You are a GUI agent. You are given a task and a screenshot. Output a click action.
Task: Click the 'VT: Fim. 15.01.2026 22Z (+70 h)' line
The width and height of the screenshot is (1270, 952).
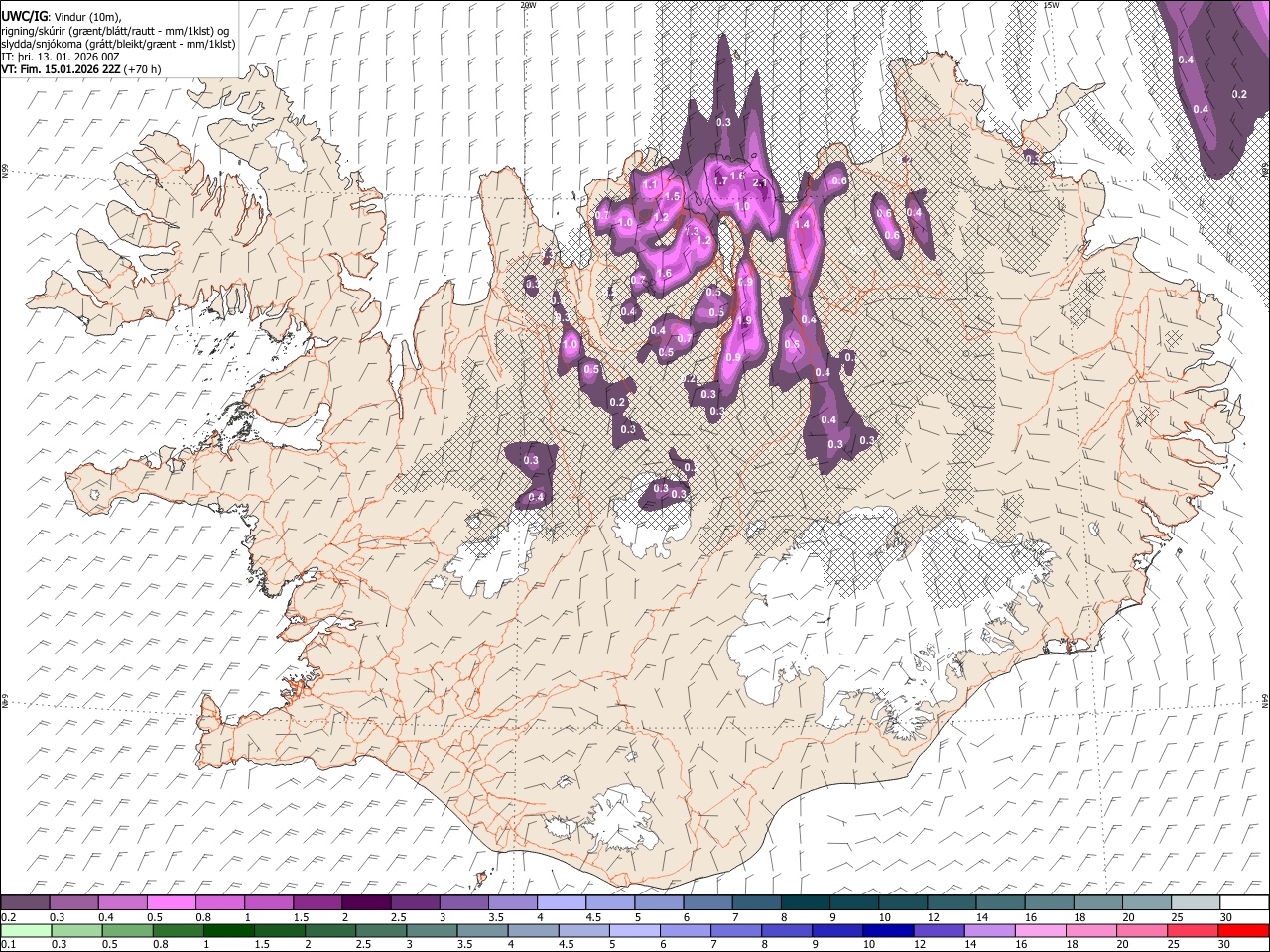point(81,69)
